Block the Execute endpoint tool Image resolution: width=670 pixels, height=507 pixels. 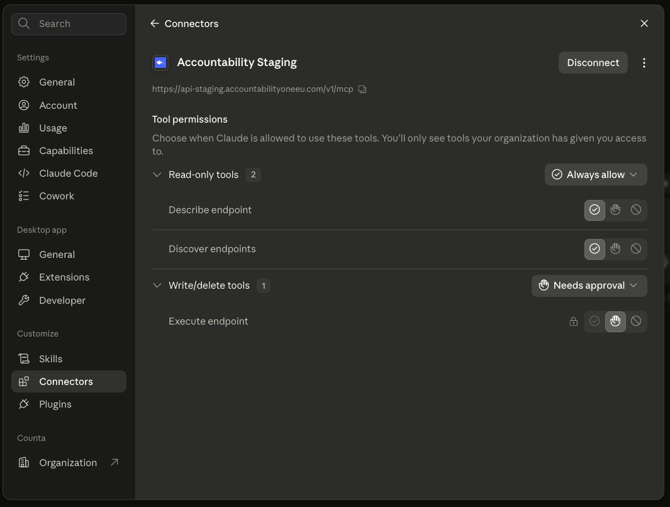pos(636,321)
